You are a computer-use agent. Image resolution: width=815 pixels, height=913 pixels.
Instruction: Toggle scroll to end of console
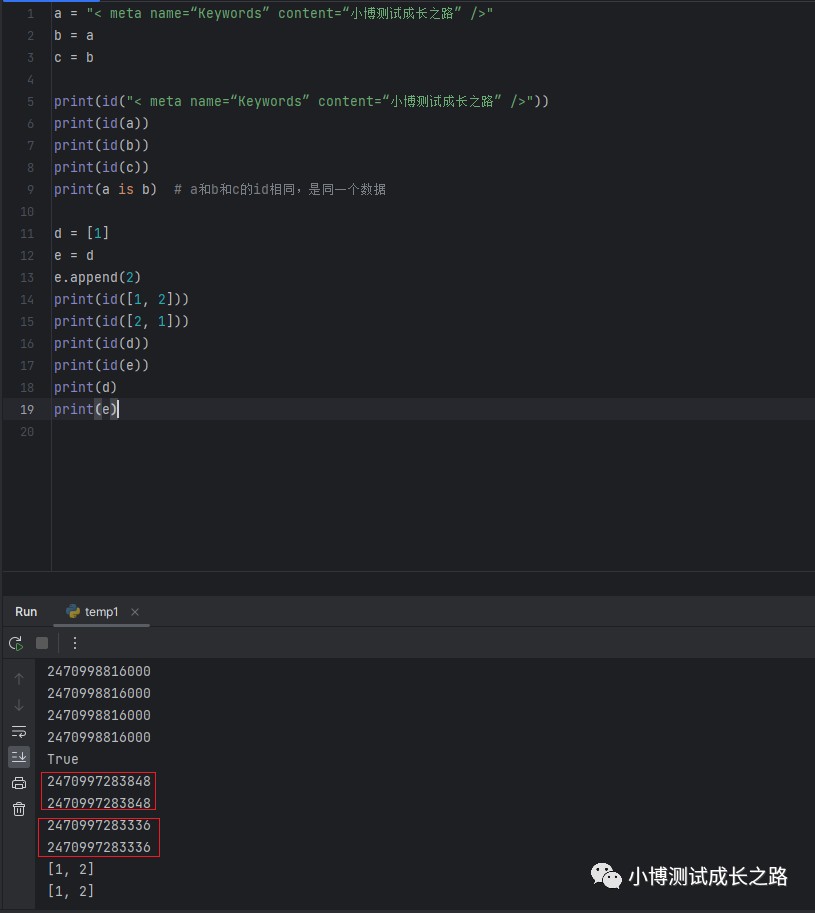pyautogui.click(x=19, y=757)
